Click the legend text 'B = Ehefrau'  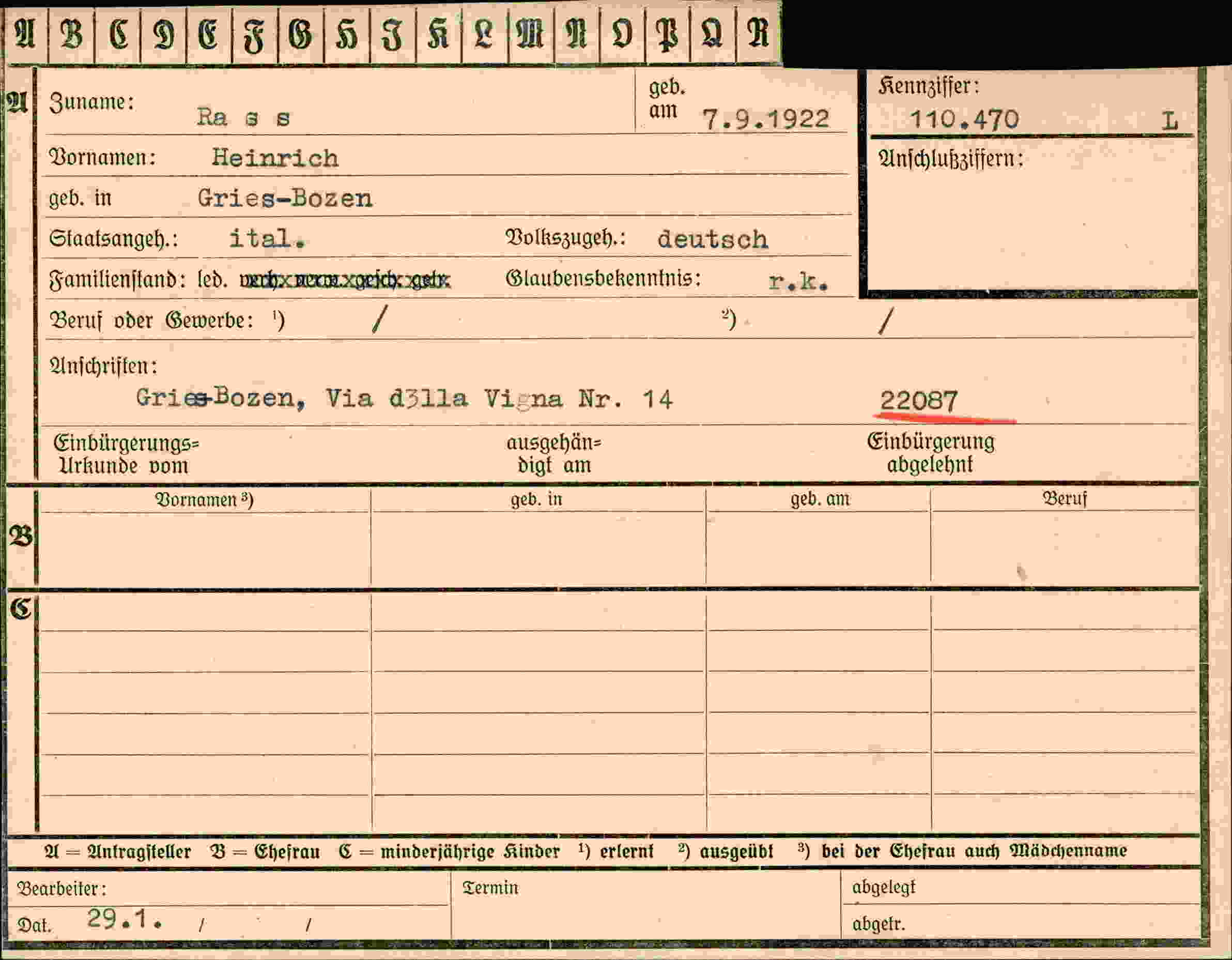[265, 851]
